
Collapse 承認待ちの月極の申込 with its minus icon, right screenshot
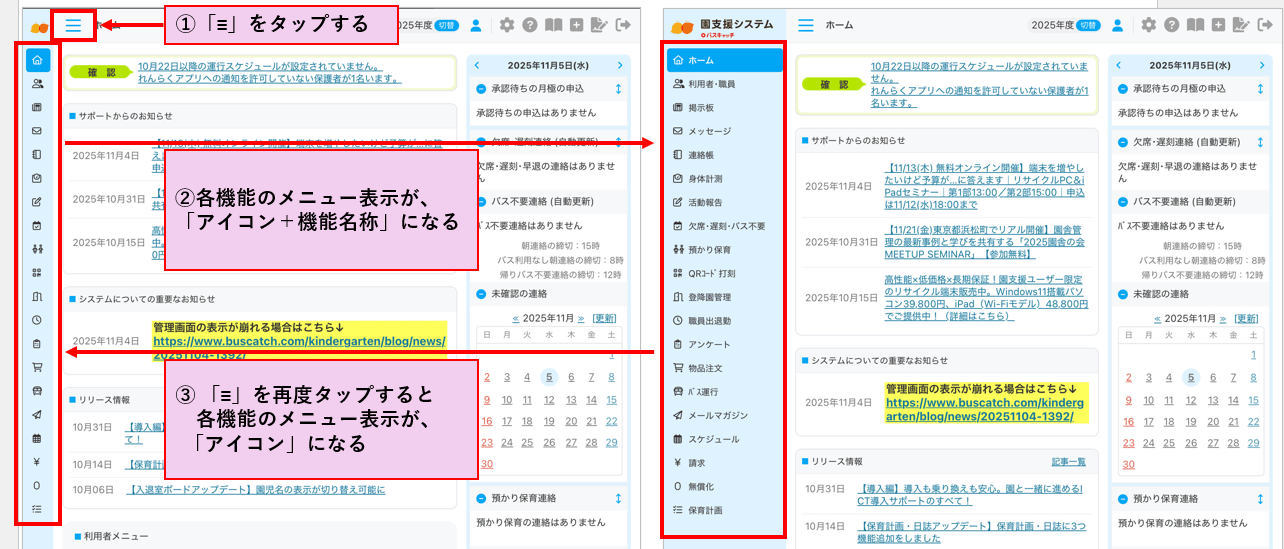1123,90
